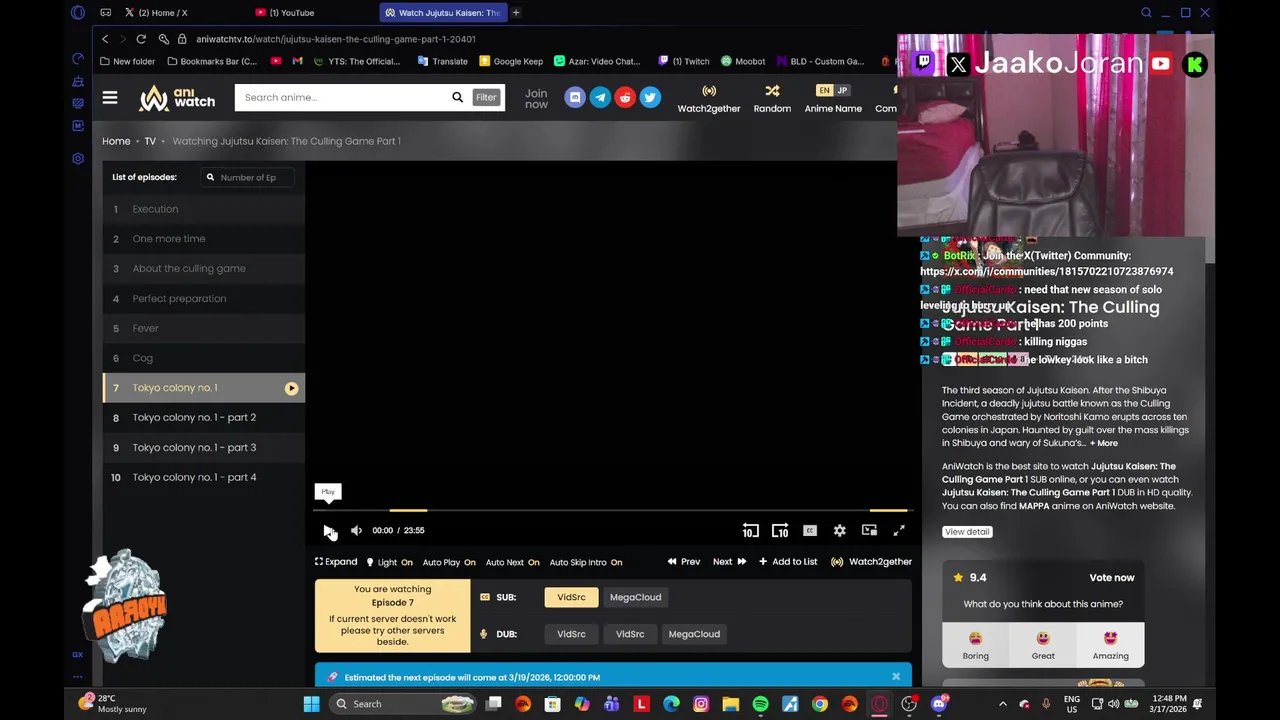Focus the Number of Ep field
Viewport: 1280px width, 720px height.
pyautogui.click(x=246, y=177)
